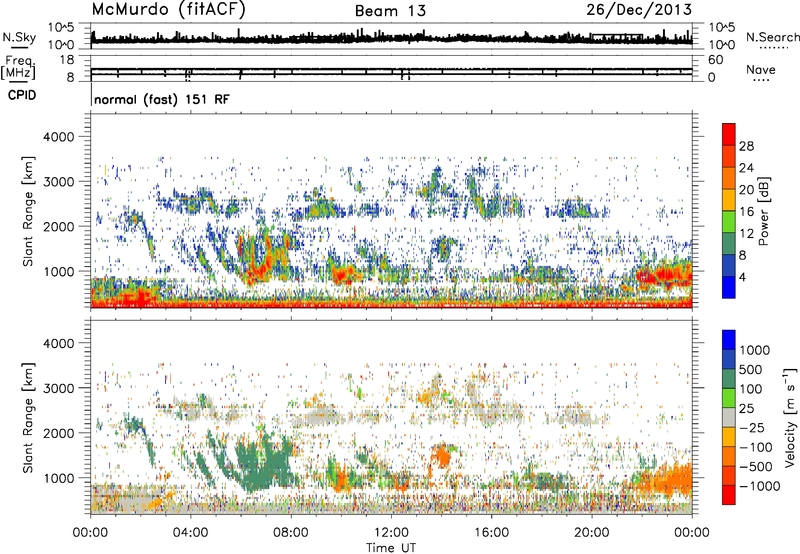The height and width of the screenshot is (554, 800).
Task: Click the dark green 100-500 velocity segment
Action: (729, 379)
